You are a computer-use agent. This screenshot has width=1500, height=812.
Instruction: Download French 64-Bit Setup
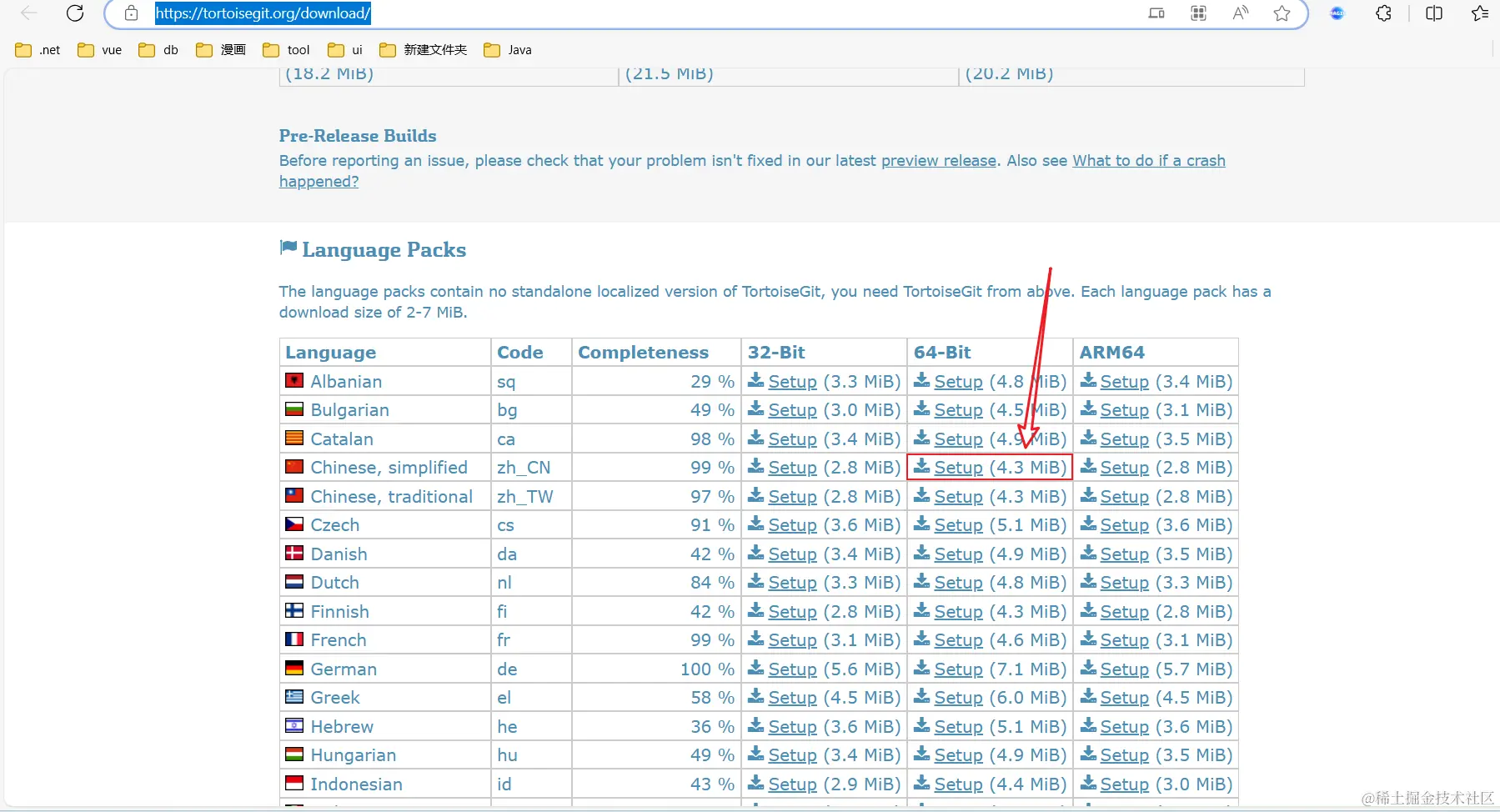point(959,640)
